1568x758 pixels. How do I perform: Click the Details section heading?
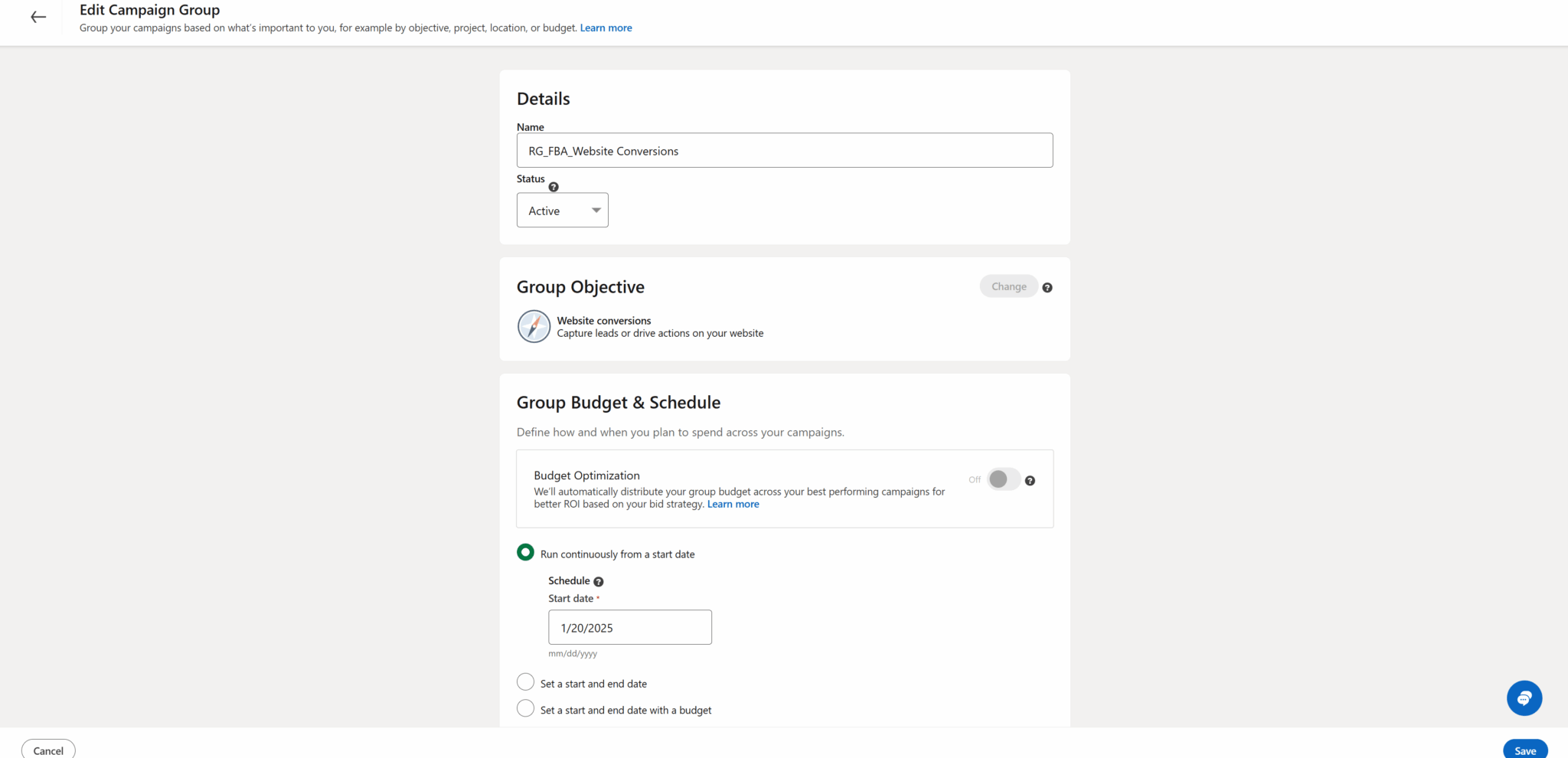(x=544, y=99)
